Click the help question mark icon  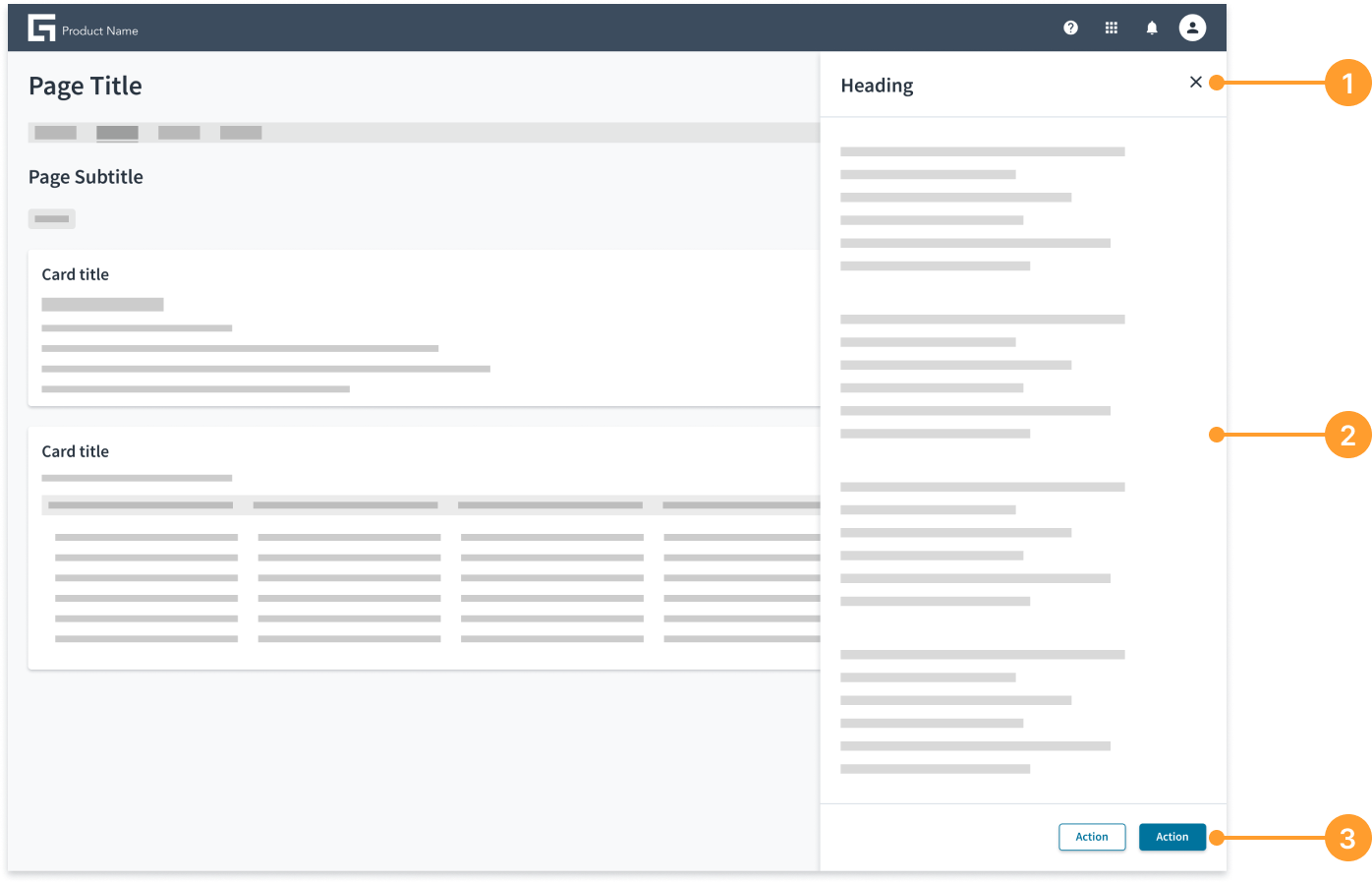1070,28
